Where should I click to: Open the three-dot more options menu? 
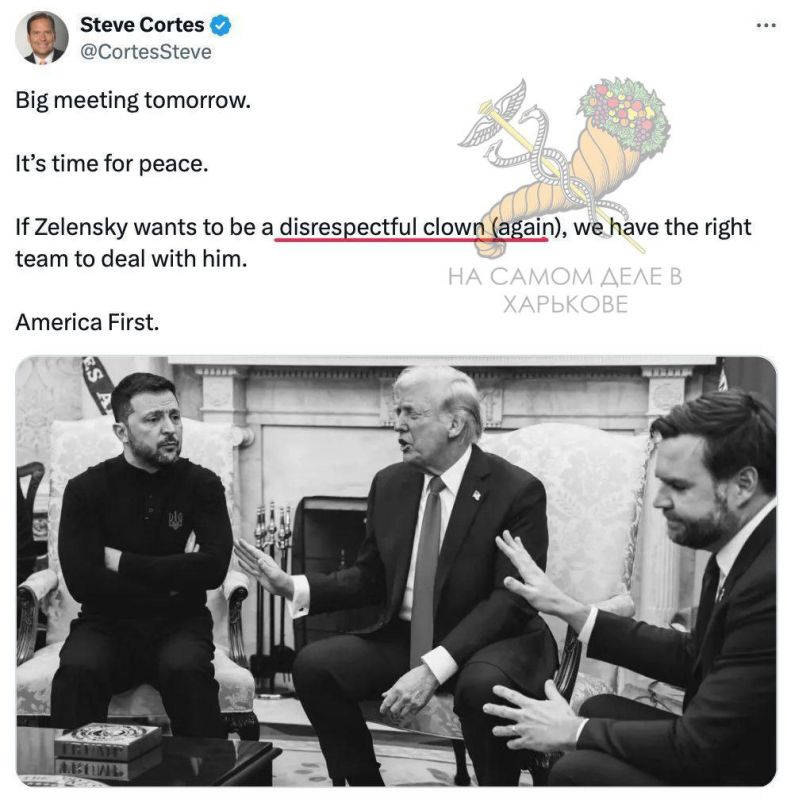[766, 25]
